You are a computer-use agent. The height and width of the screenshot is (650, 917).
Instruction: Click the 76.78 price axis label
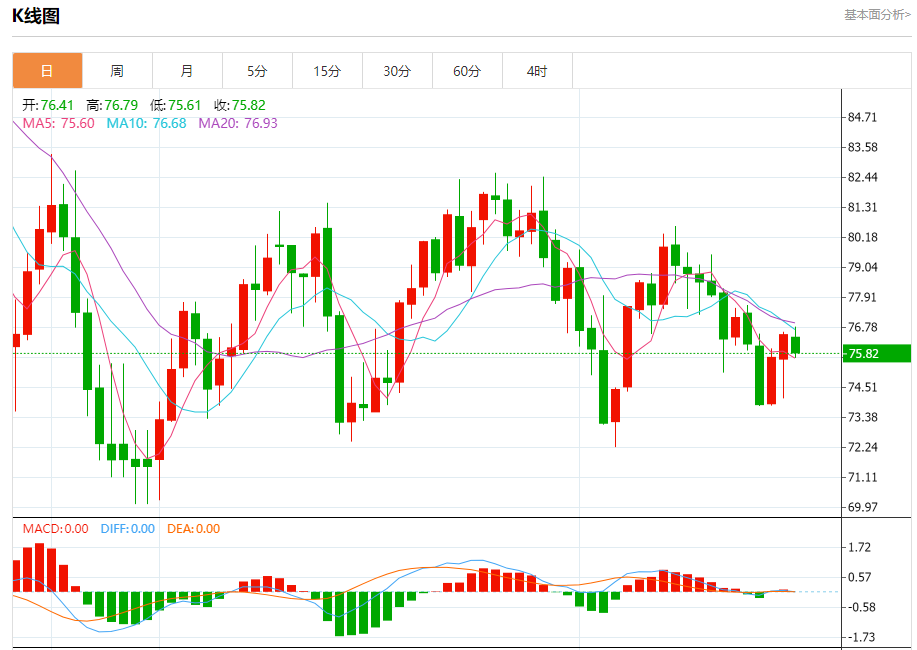[863, 327]
